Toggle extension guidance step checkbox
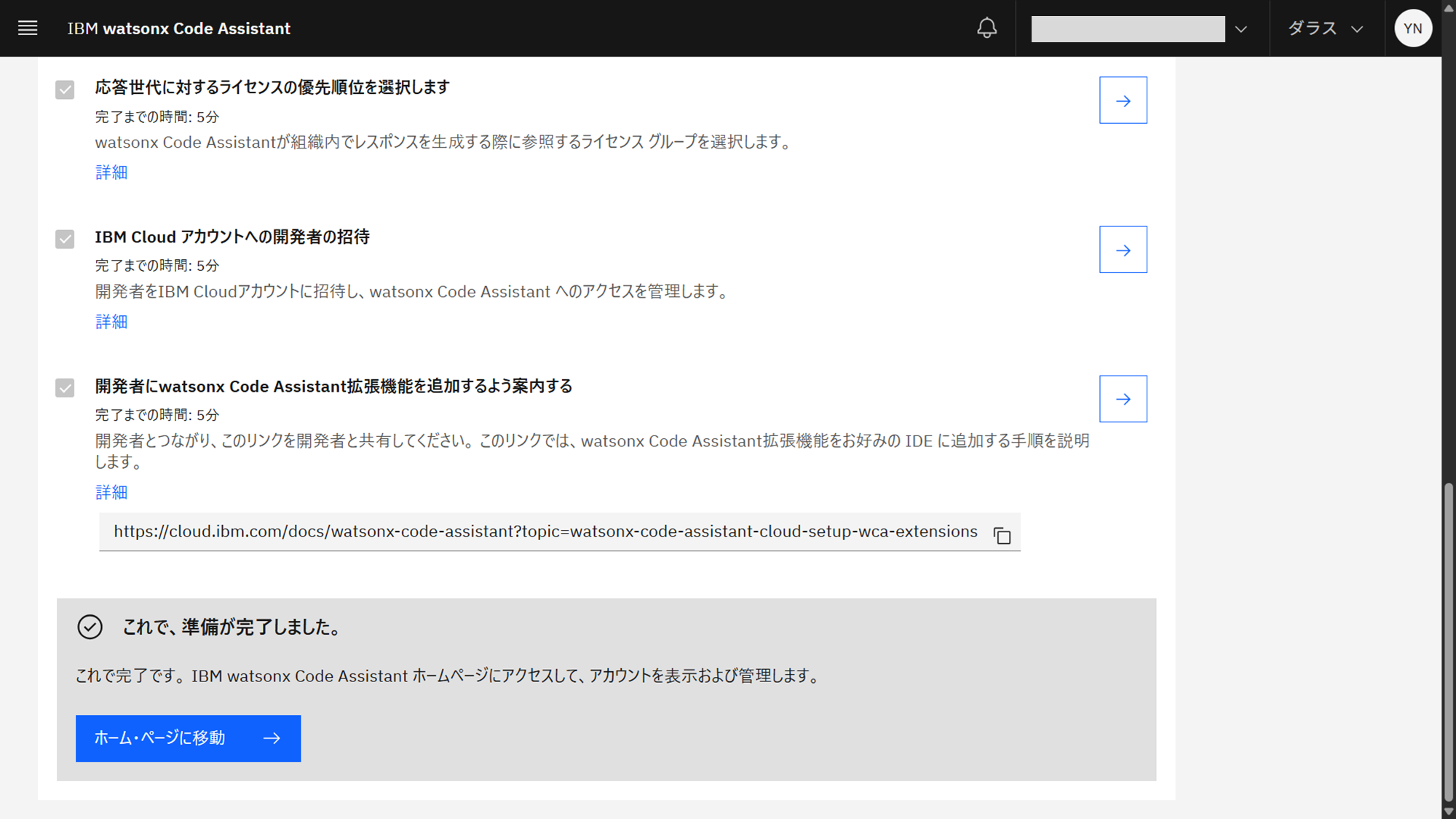 (65, 388)
